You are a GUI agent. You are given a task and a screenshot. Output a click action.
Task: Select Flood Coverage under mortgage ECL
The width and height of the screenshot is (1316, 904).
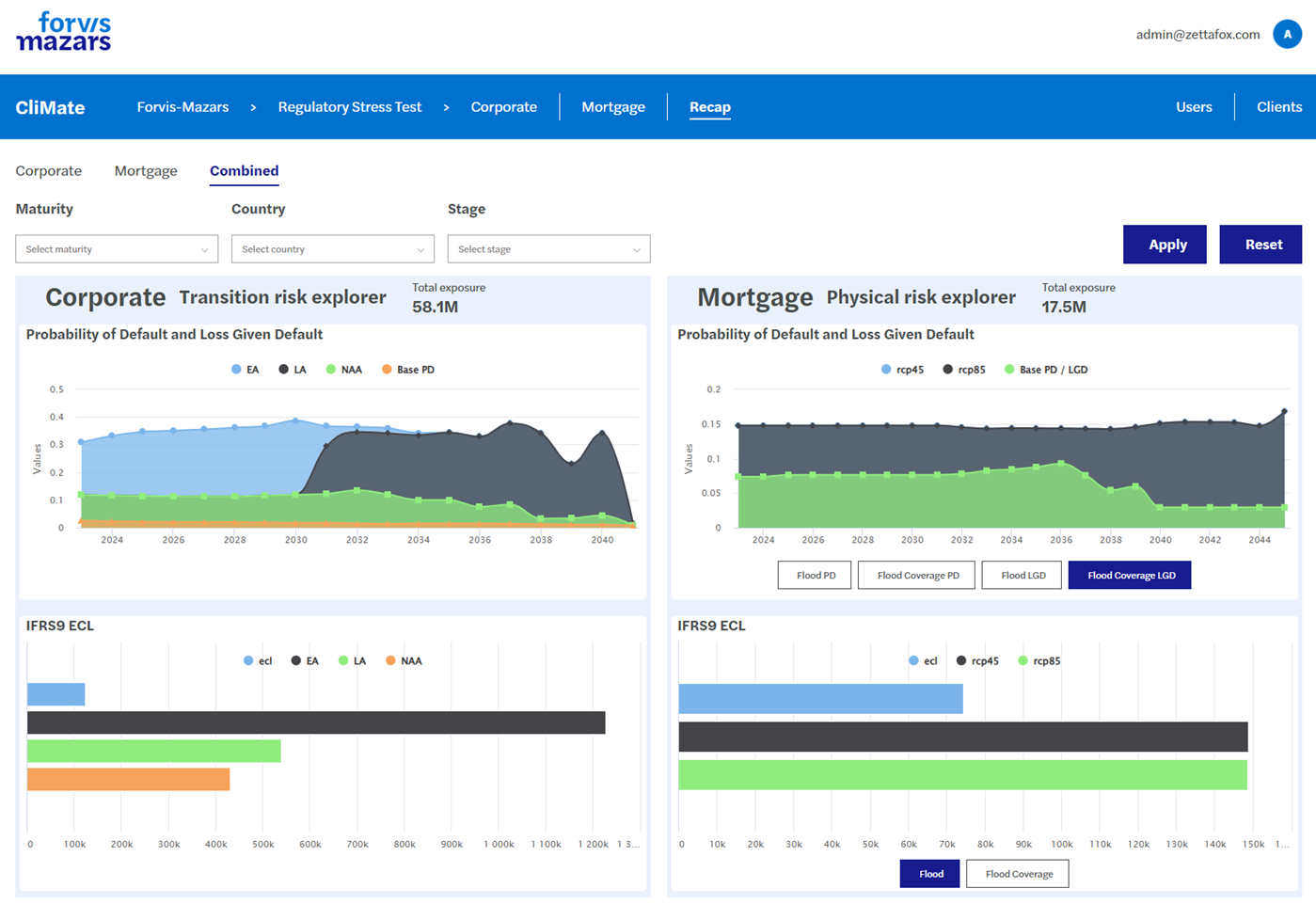pyautogui.click(x=1018, y=874)
